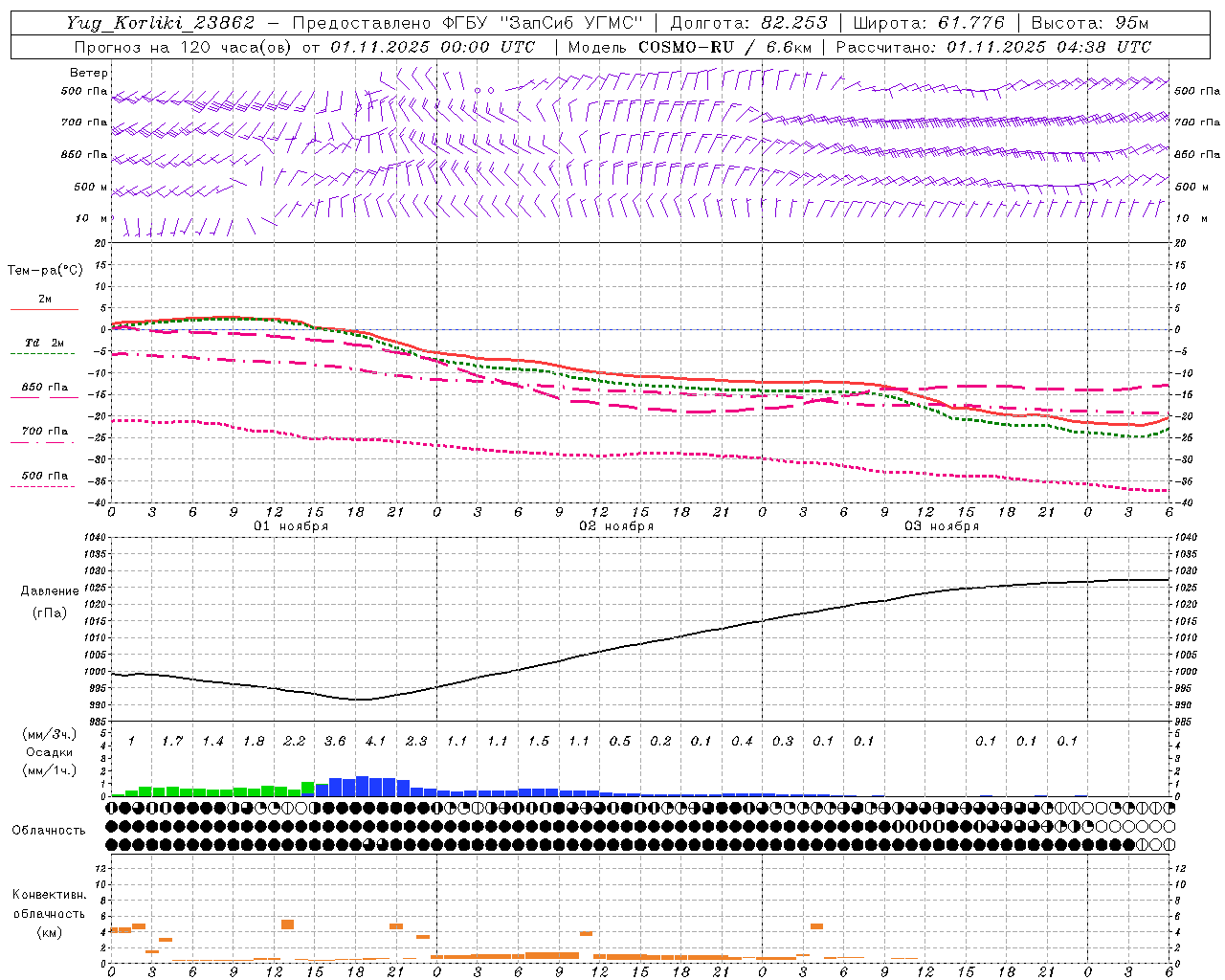Click the left 500 м wind level label

[91, 187]
